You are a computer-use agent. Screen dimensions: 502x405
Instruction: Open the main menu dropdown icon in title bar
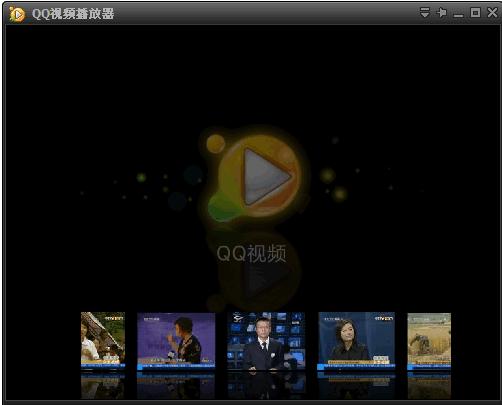(424, 13)
